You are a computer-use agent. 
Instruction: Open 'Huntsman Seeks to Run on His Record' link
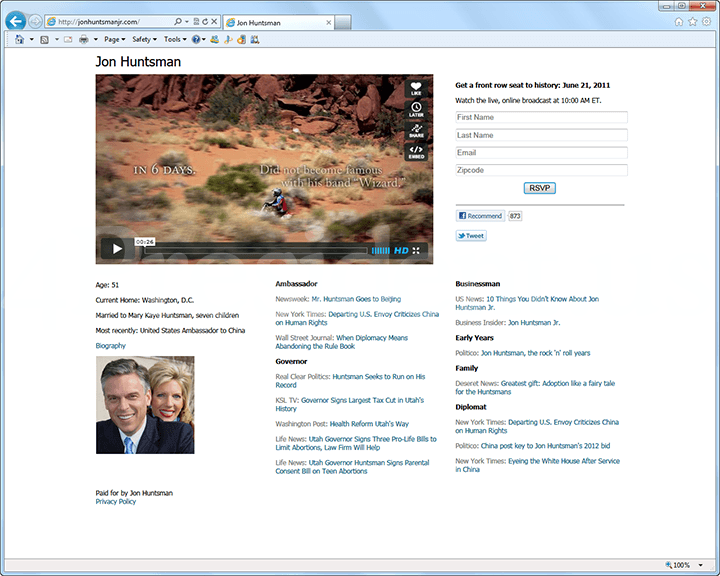350,381
